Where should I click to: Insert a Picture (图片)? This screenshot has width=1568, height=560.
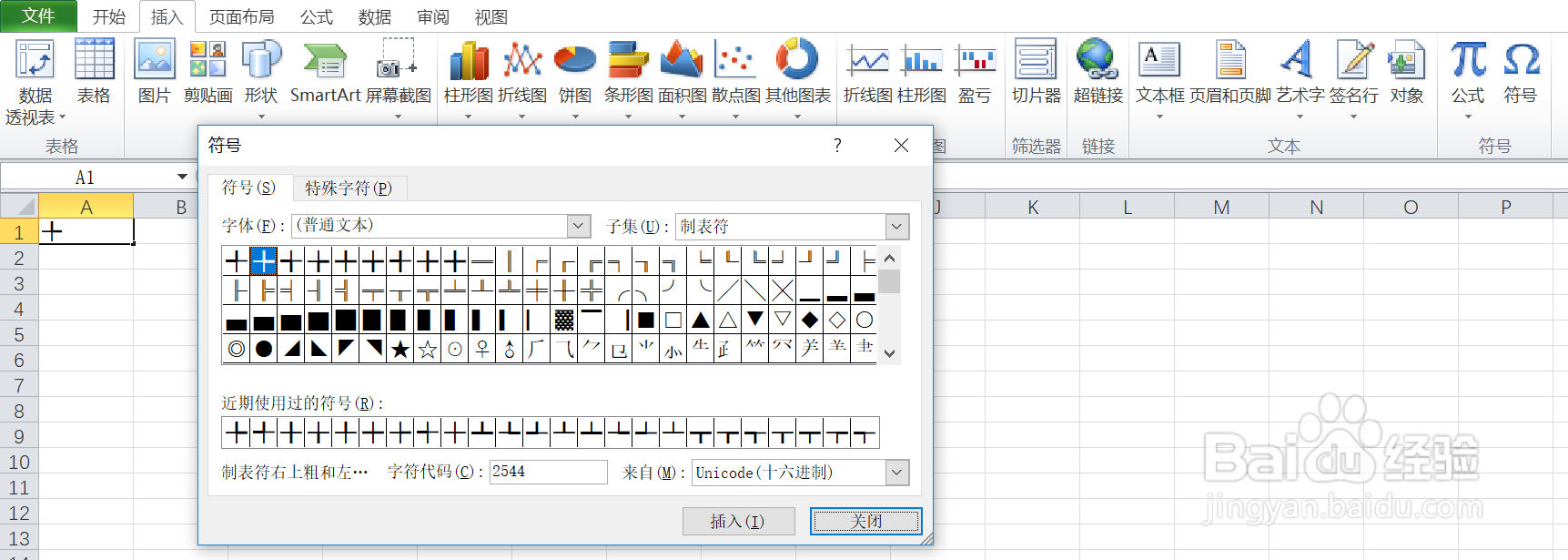pyautogui.click(x=154, y=73)
